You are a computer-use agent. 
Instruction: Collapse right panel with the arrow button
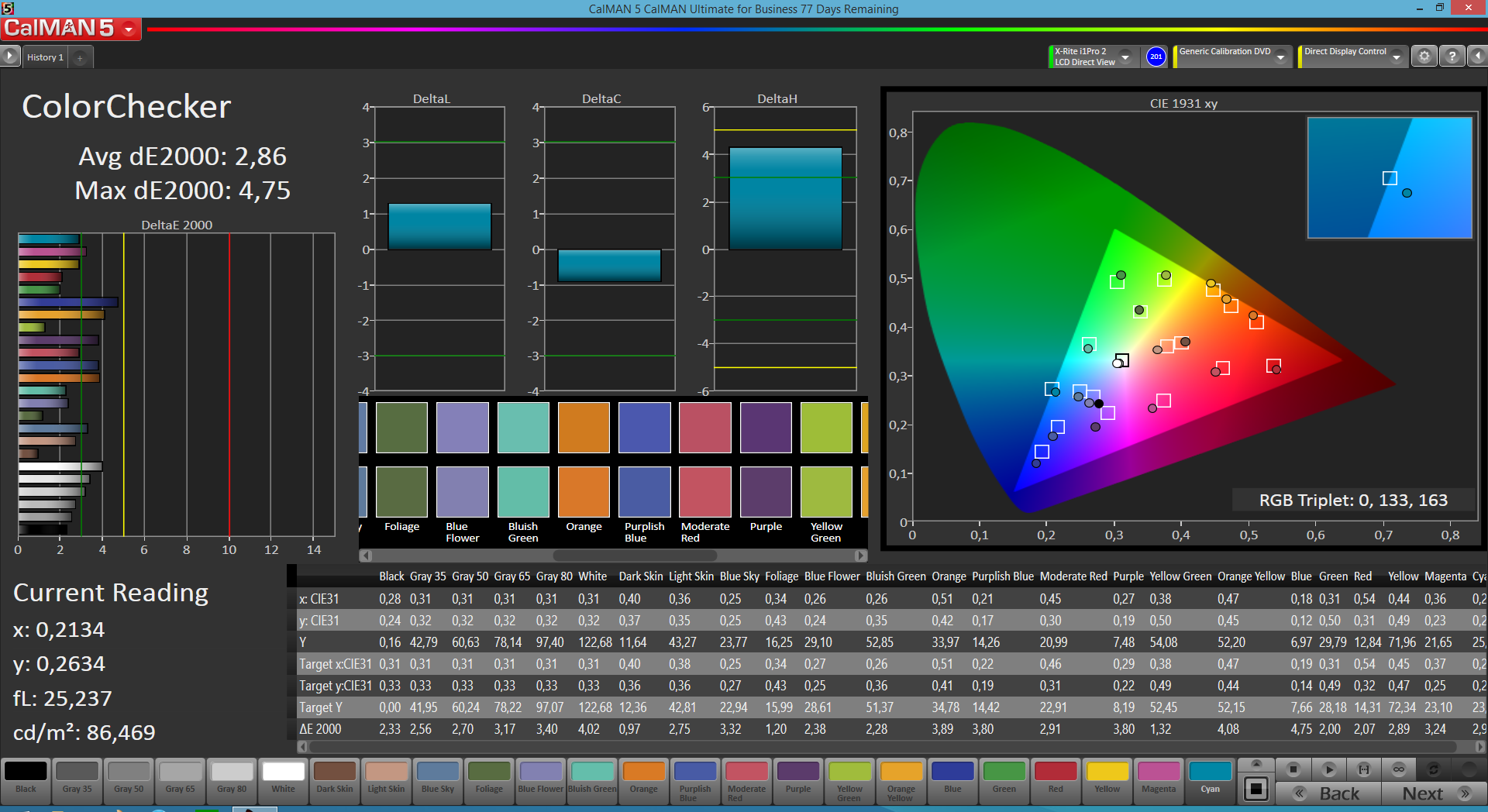pyautogui.click(x=1478, y=57)
